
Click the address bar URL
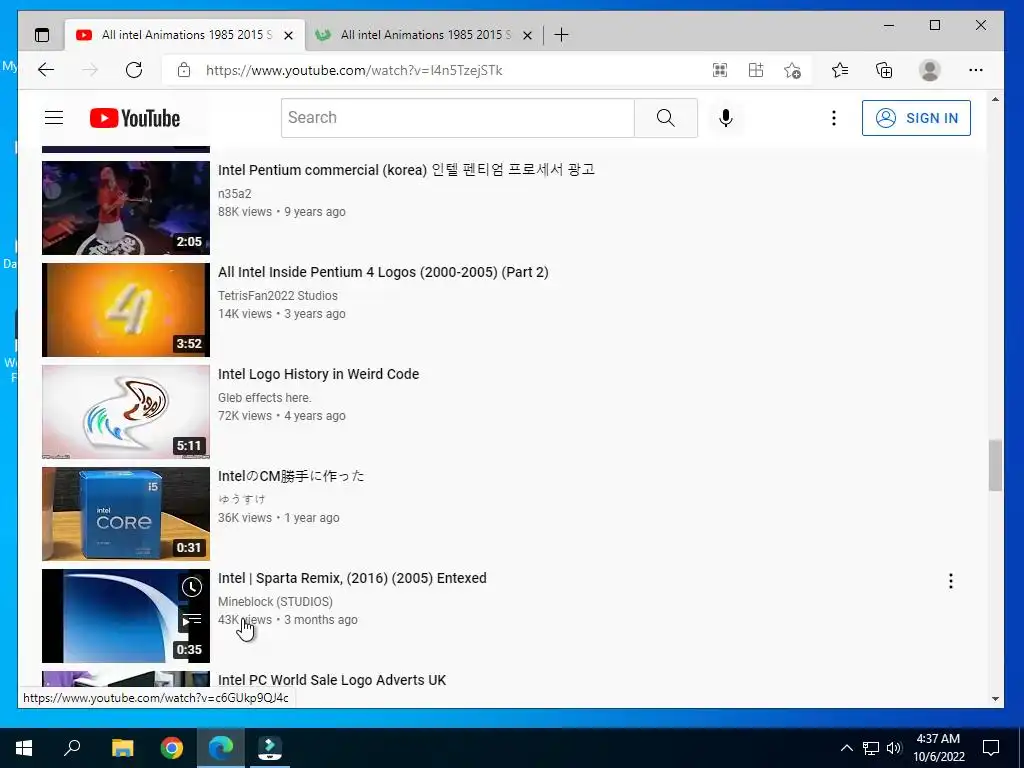[354, 71]
